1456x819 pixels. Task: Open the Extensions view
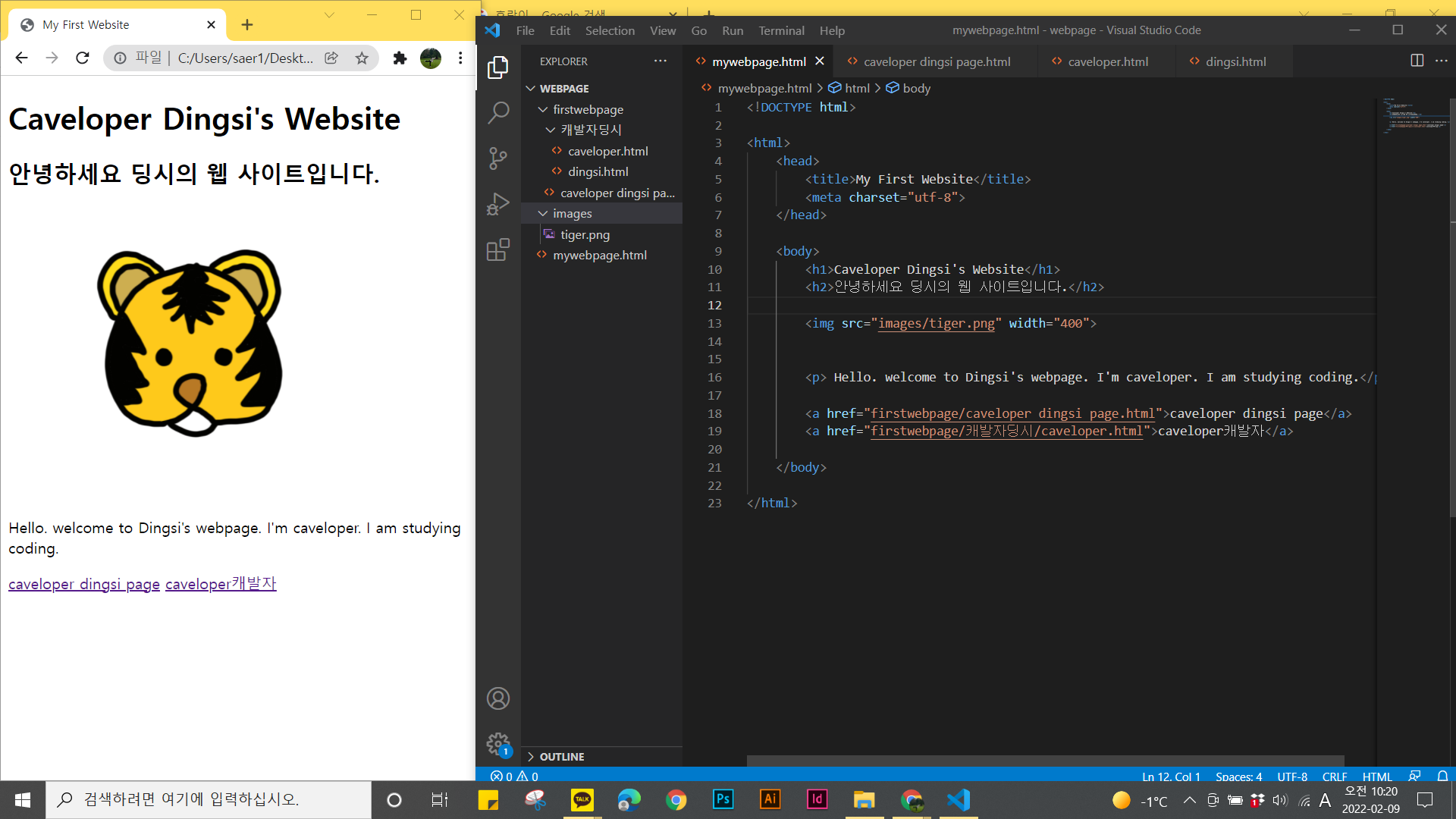(498, 249)
